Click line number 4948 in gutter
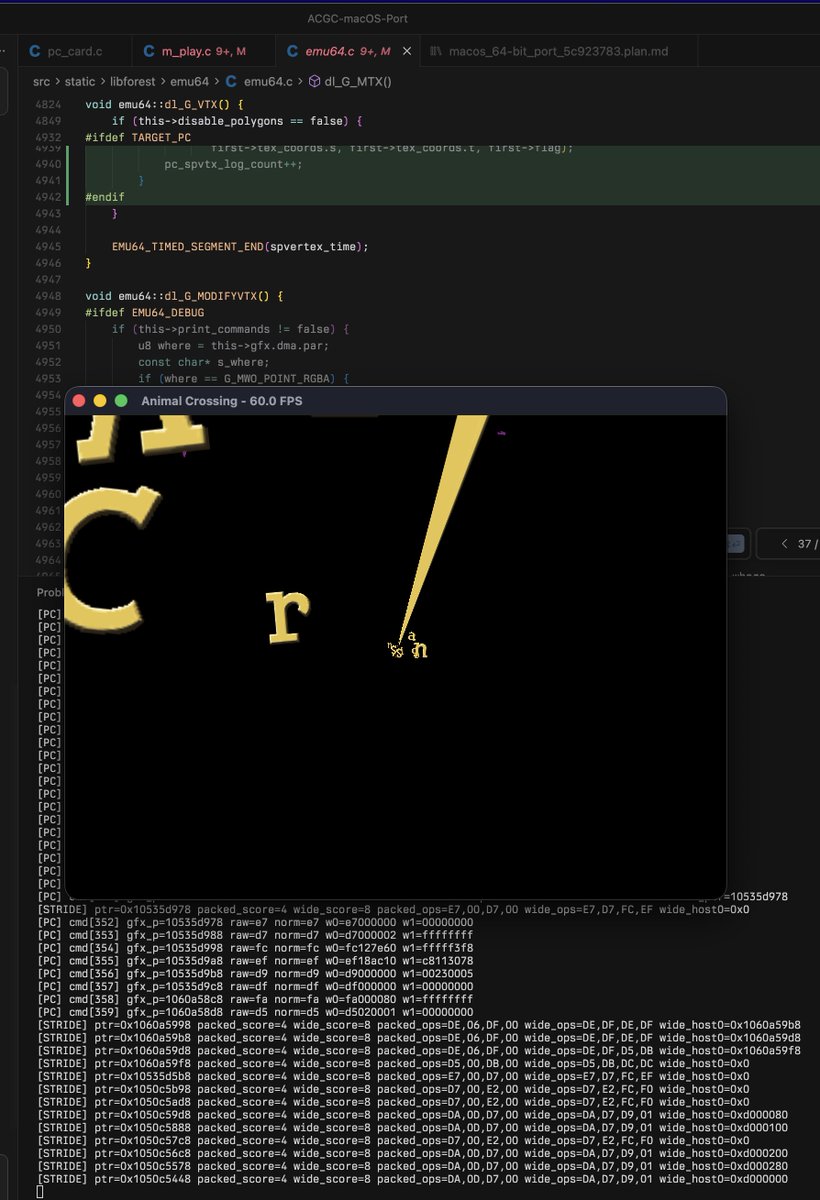 coord(48,296)
